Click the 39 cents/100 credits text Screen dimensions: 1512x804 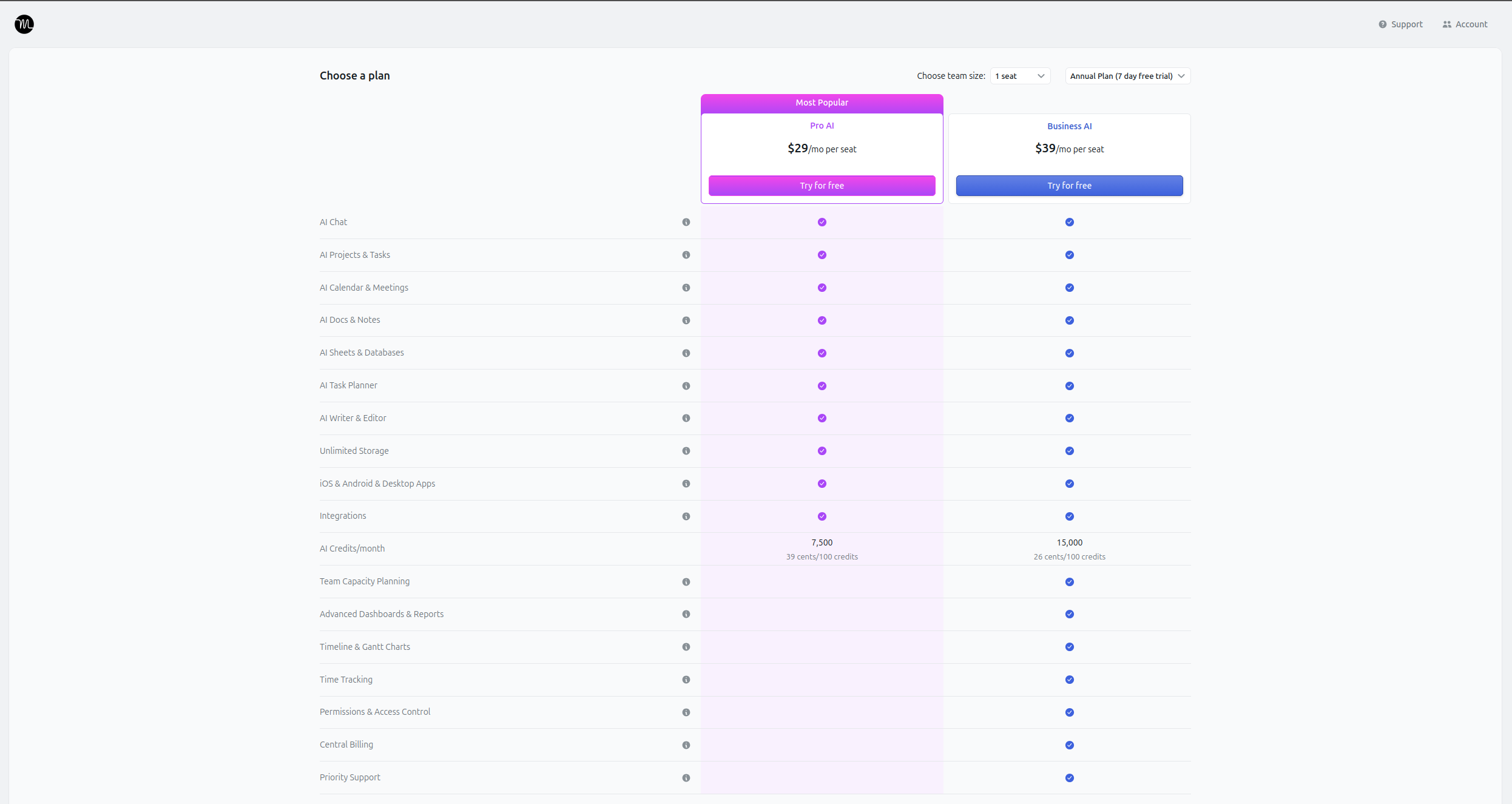coord(822,557)
